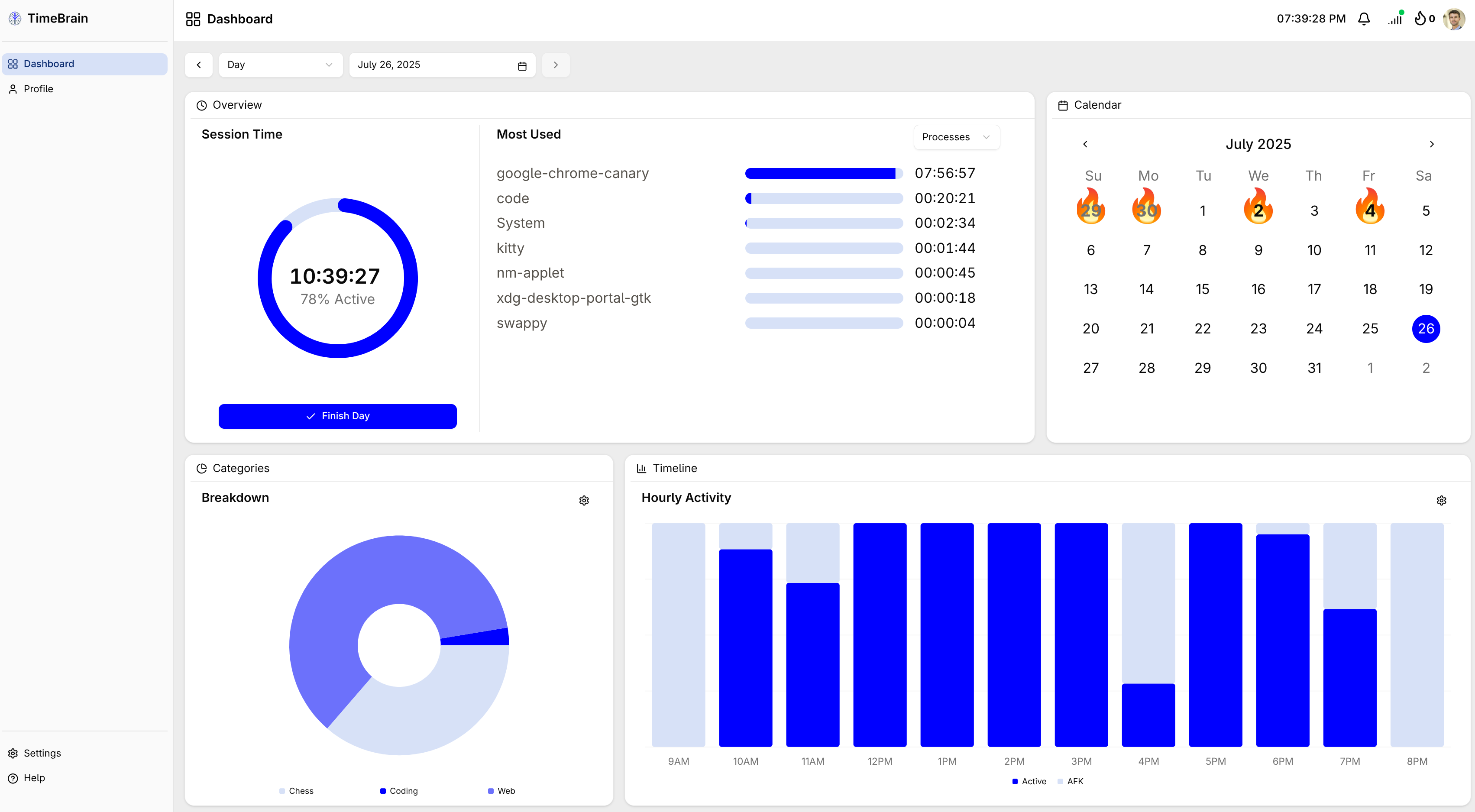Click the google-chrome-canary usage progress bar

823,174
